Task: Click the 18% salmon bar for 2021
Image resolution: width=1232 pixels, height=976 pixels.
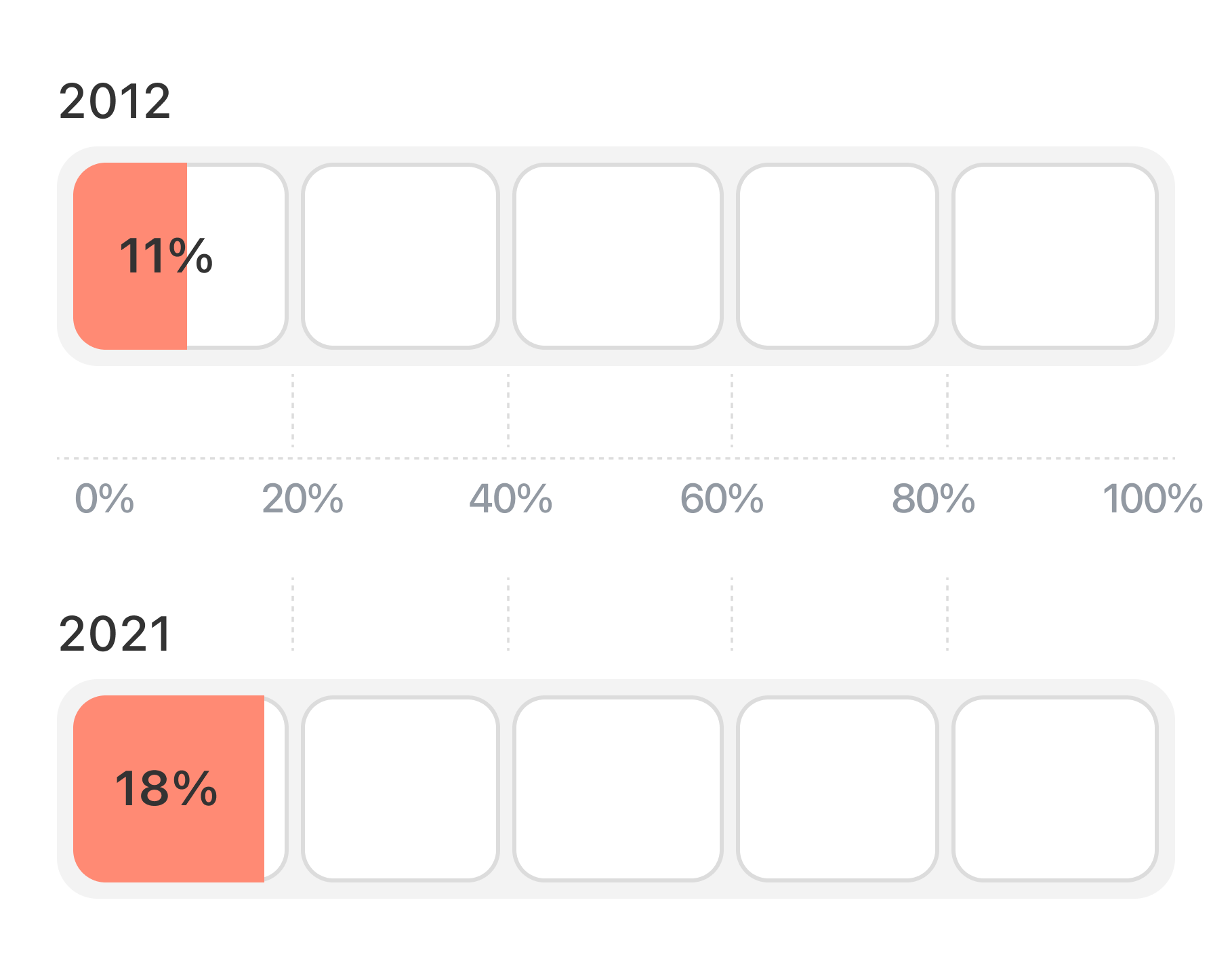Action: click(169, 789)
